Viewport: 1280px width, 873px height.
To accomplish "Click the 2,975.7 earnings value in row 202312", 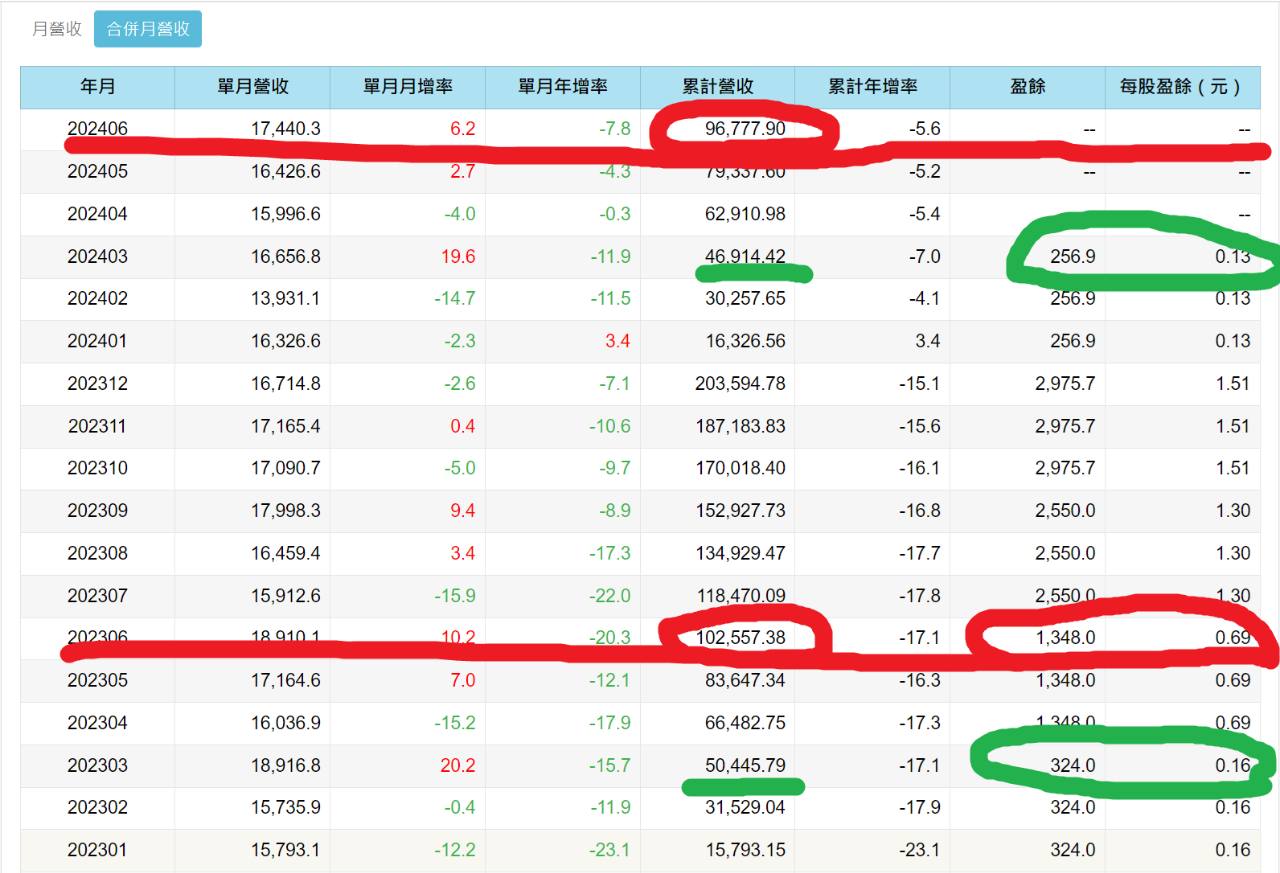I will coord(1066,383).
